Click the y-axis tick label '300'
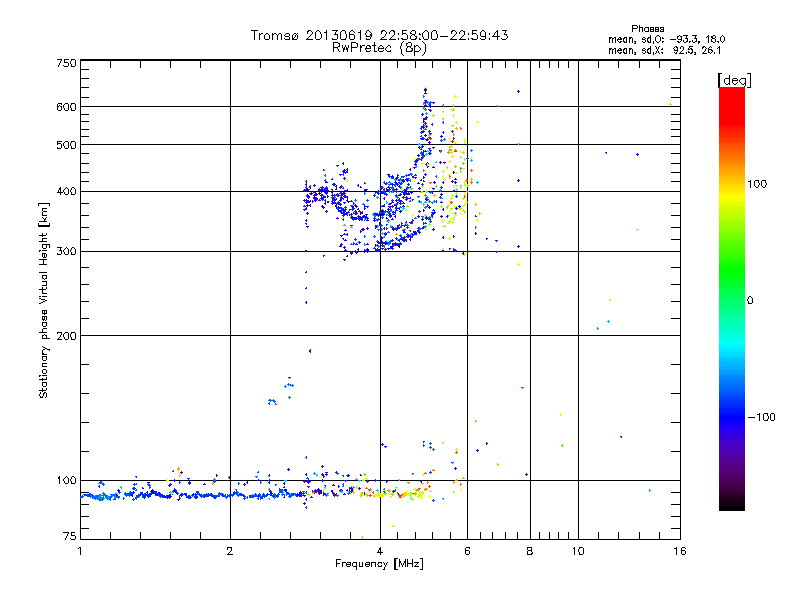800x600 pixels. tap(66, 252)
